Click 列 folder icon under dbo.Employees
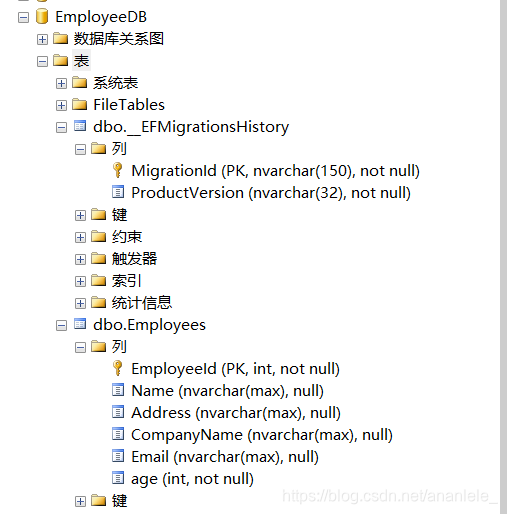This screenshot has height=514, width=507. pos(99,346)
